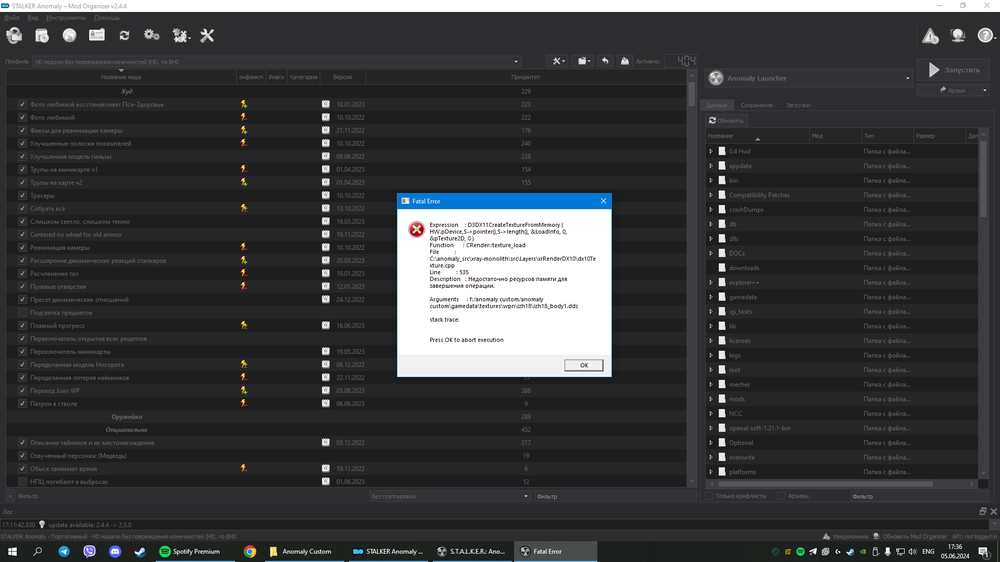Click the Warnings triangle icon
1000x562 pixels.
click(930, 36)
